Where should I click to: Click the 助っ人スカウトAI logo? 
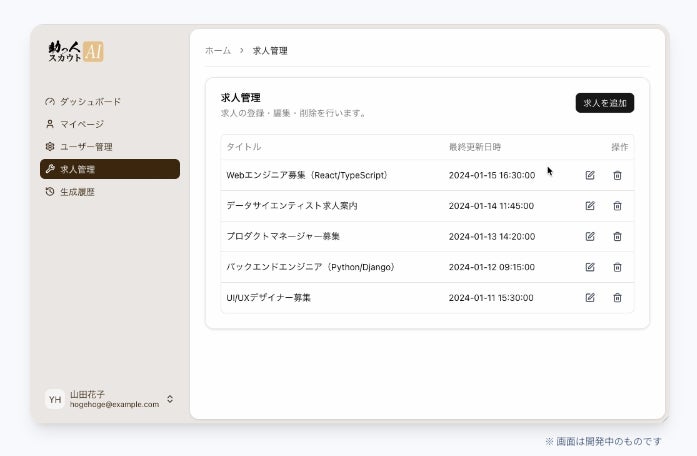(76, 52)
